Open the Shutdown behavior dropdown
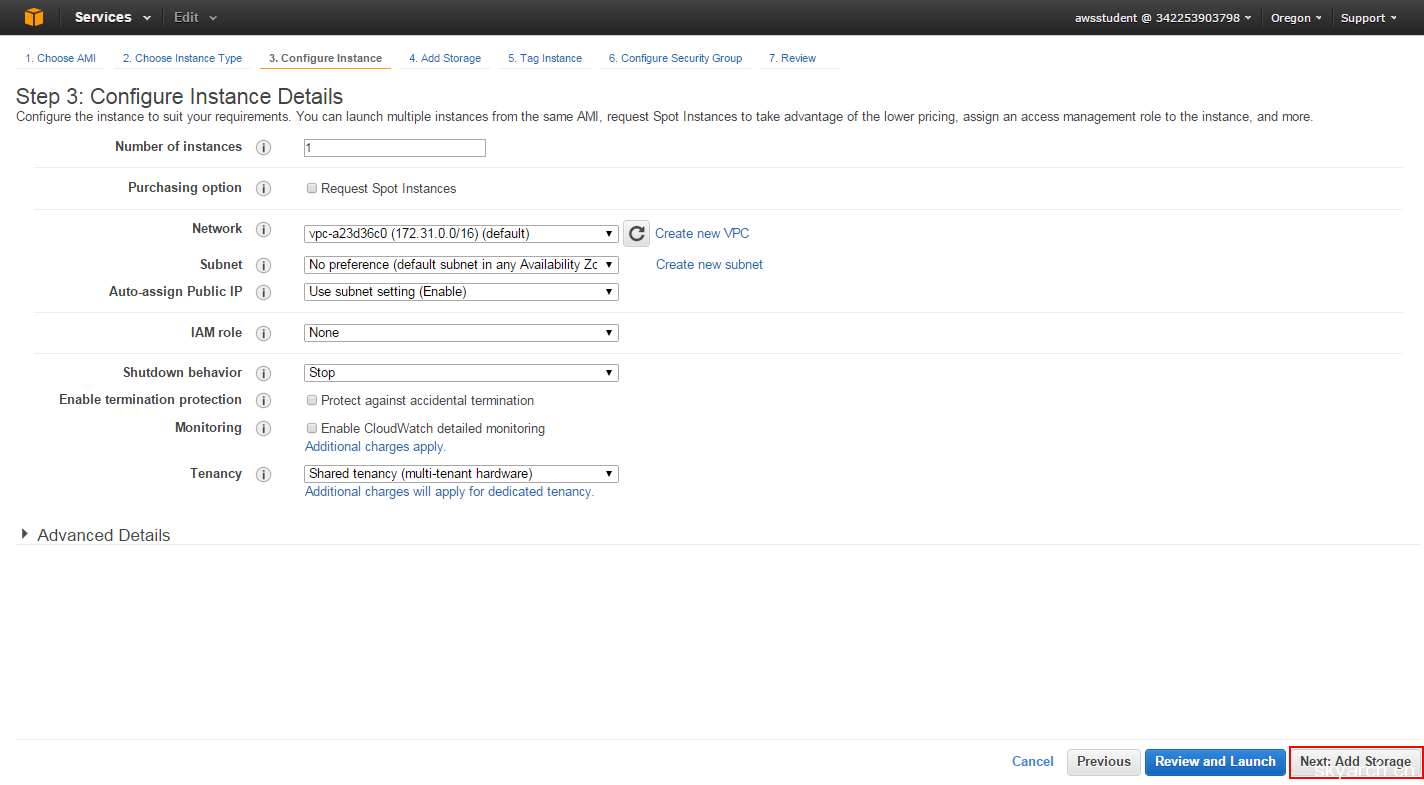This screenshot has width=1424, height=785. coord(461,373)
